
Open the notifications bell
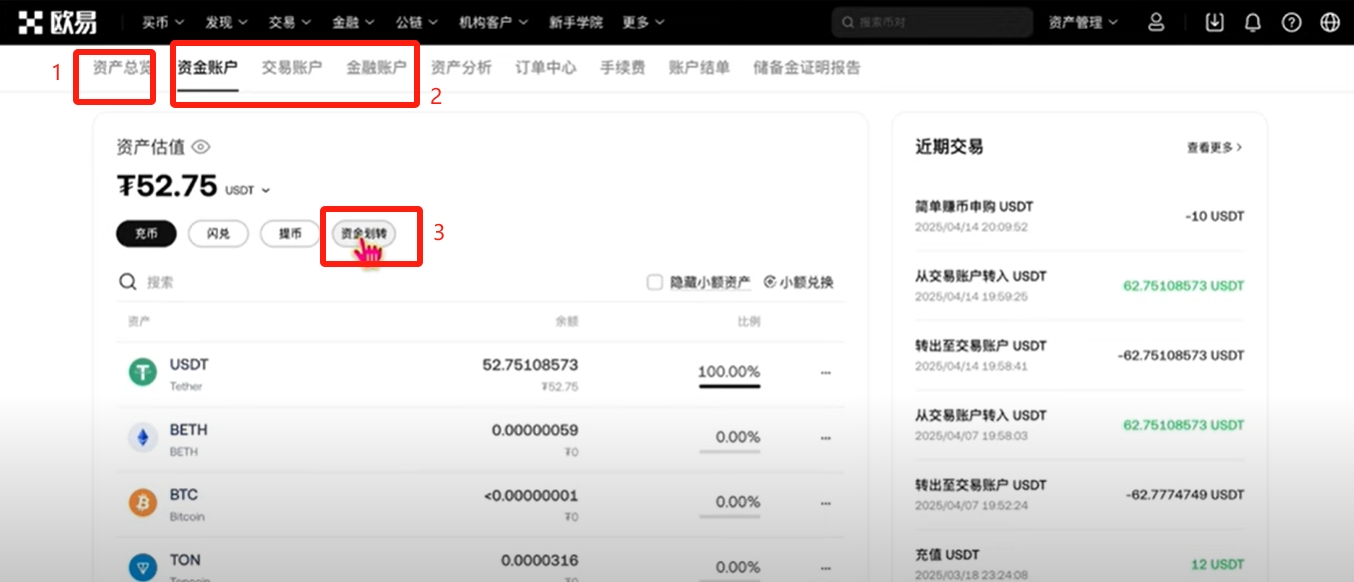(1252, 22)
